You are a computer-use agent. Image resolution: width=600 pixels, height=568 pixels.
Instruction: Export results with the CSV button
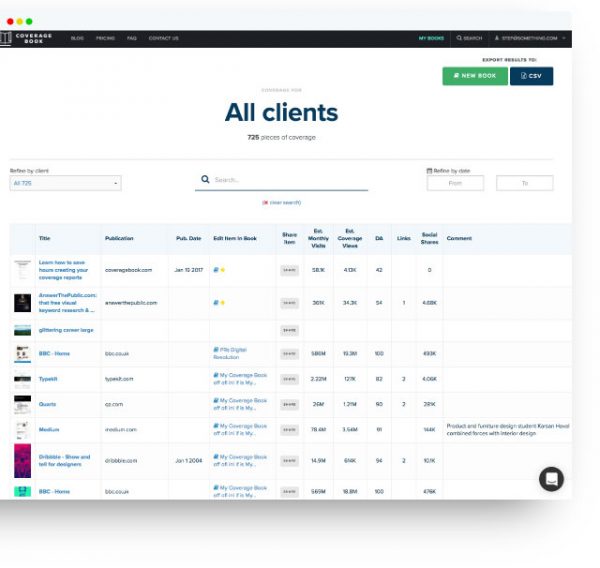tap(531, 75)
